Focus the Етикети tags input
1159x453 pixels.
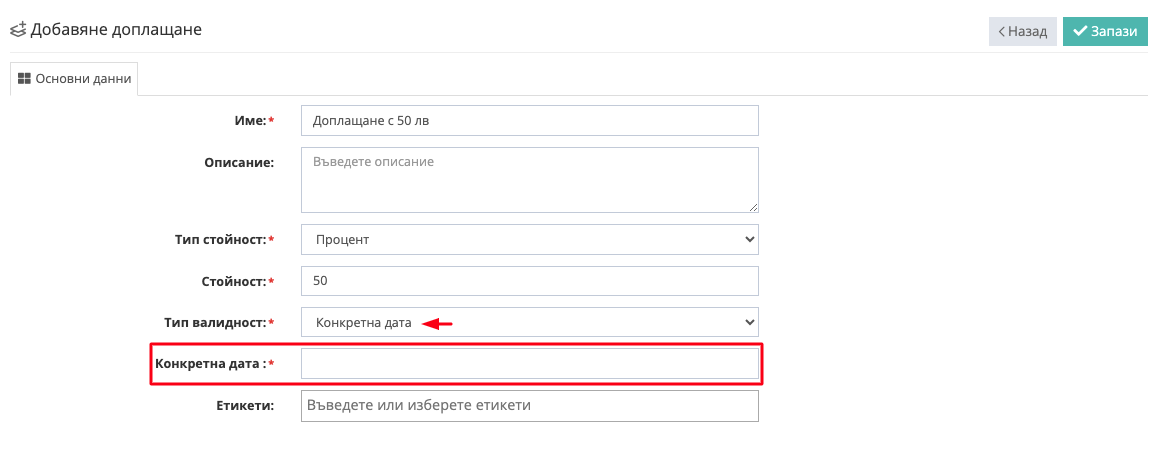pos(529,406)
